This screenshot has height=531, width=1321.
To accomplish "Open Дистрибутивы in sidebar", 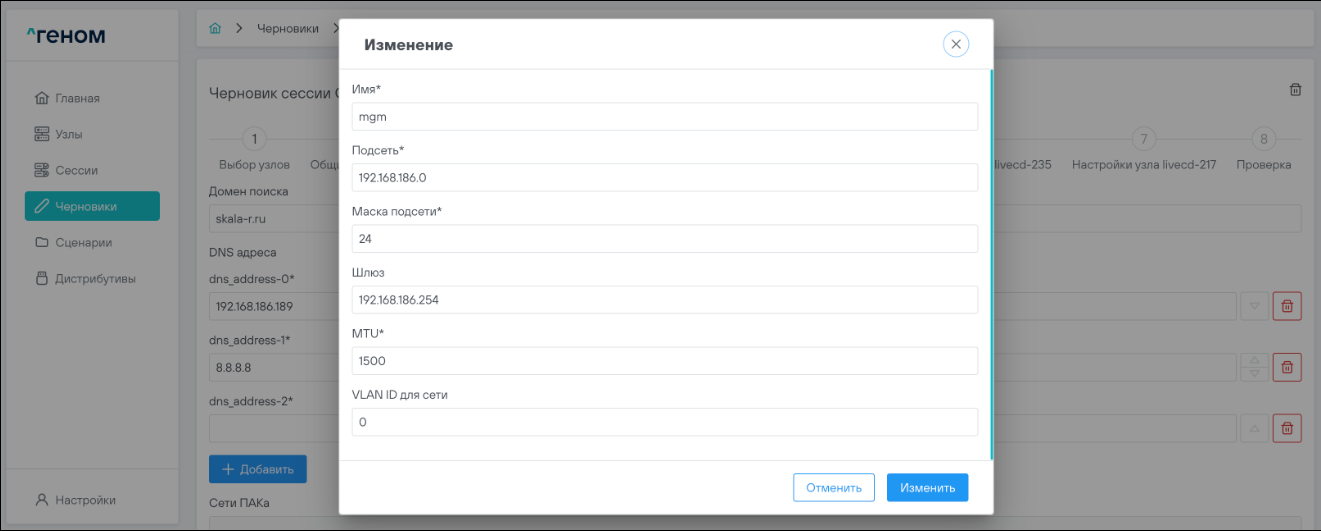I will point(95,278).
